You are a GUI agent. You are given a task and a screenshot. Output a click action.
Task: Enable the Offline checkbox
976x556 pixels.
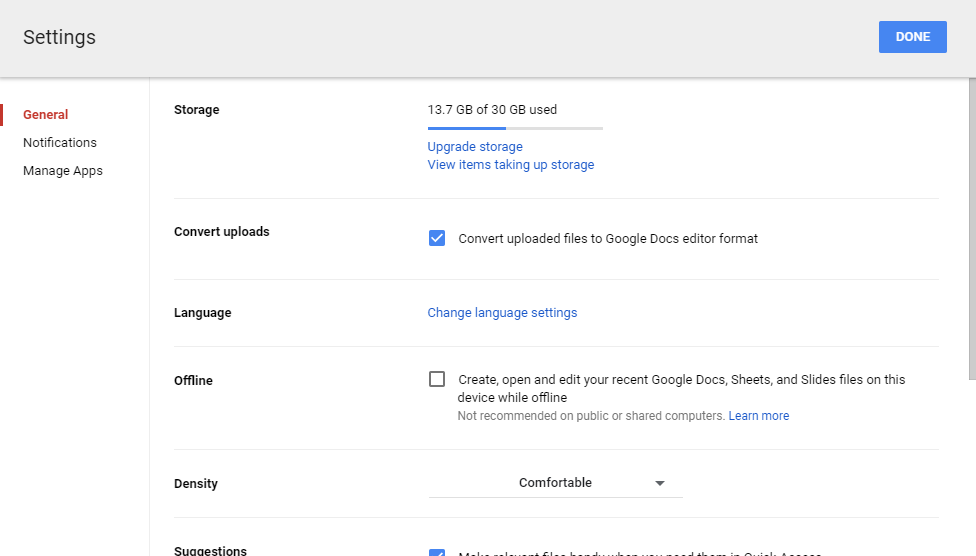point(437,379)
